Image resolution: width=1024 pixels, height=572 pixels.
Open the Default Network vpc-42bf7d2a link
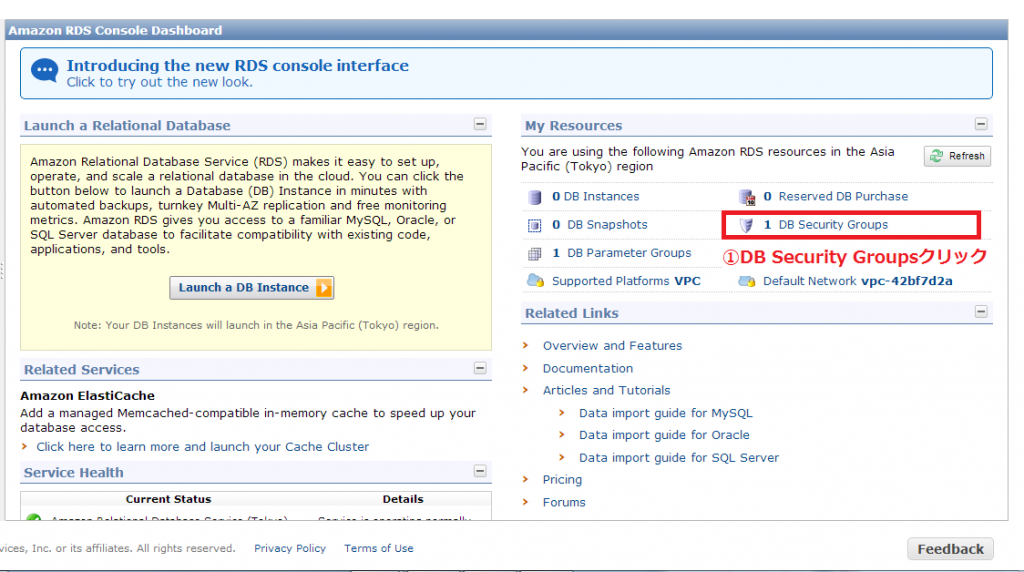click(x=857, y=281)
